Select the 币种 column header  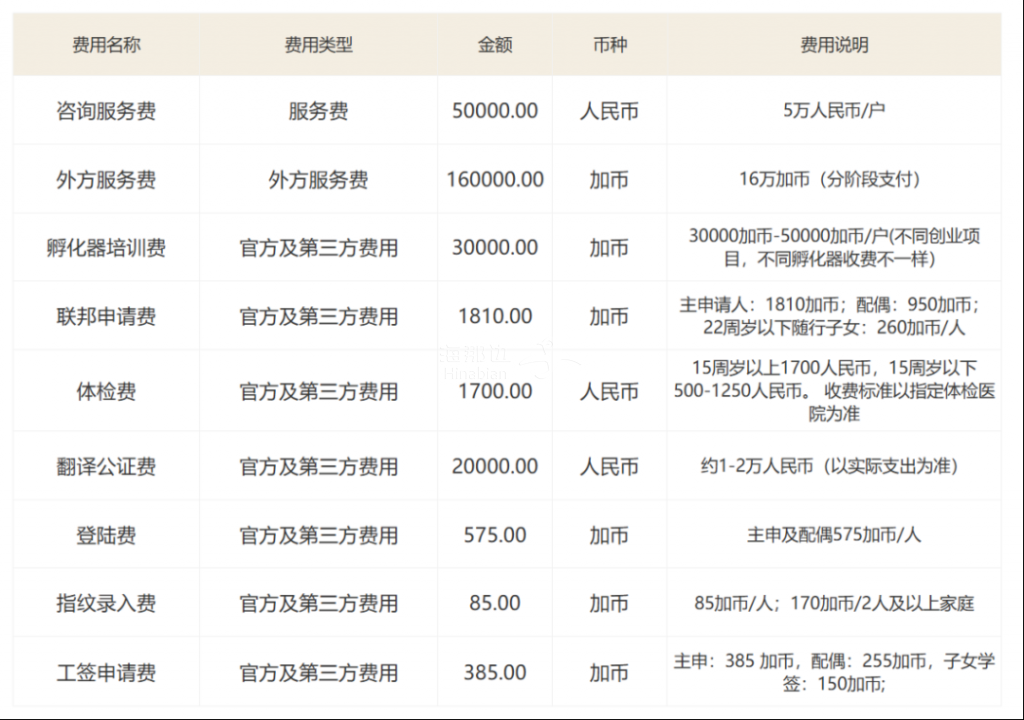pyautogui.click(x=609, y=45)
